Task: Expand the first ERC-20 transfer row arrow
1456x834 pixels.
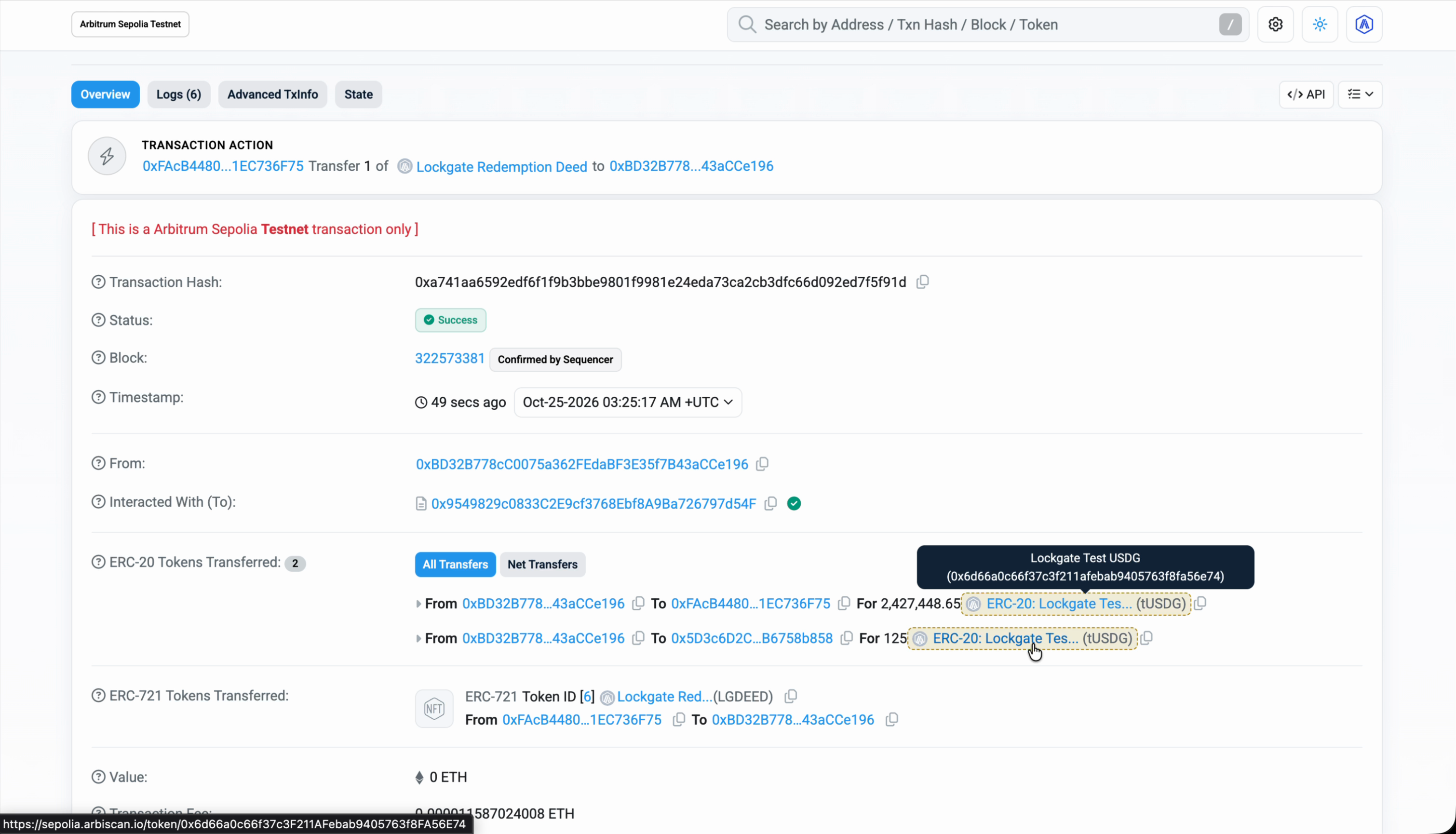Action: pos(418,605)
